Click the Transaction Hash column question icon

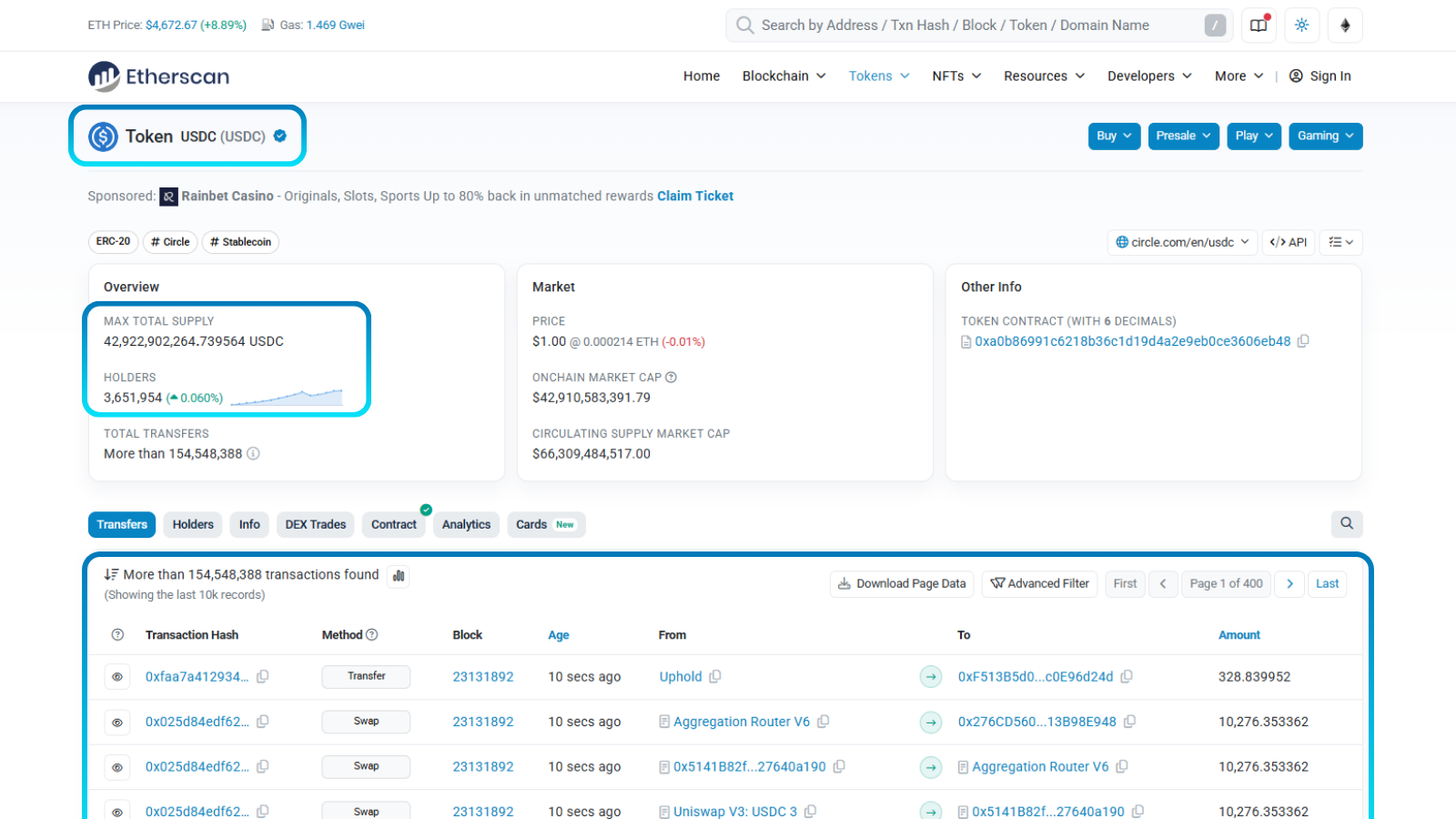(x=117, y=635)
